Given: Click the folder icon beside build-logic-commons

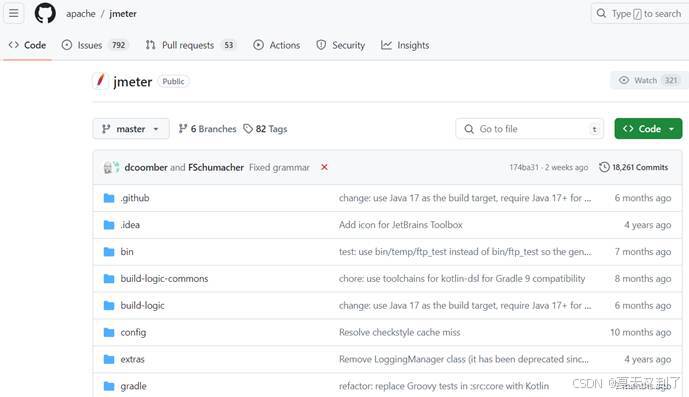Looking at the screenshot, I should point(109,279).
